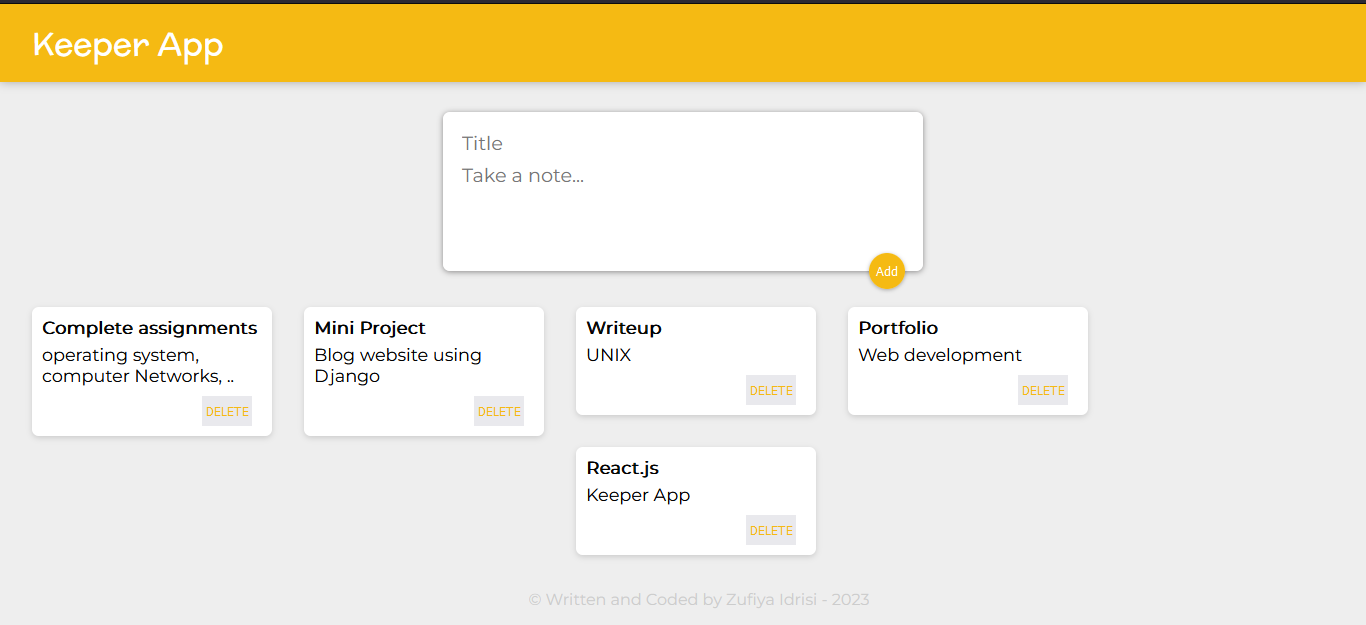The height and width of the screenshot is (625, 1366).
Task: Click the yellow Add note icon
Action: coord(886,271)
